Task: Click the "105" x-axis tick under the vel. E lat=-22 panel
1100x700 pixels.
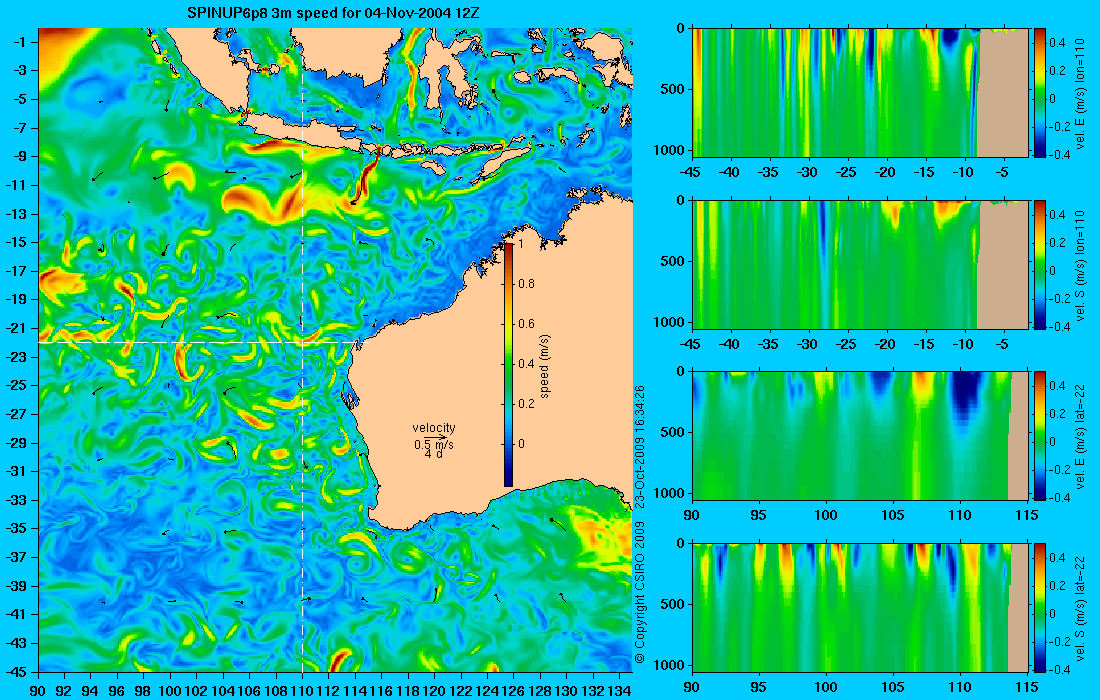Action: (893, 515)
